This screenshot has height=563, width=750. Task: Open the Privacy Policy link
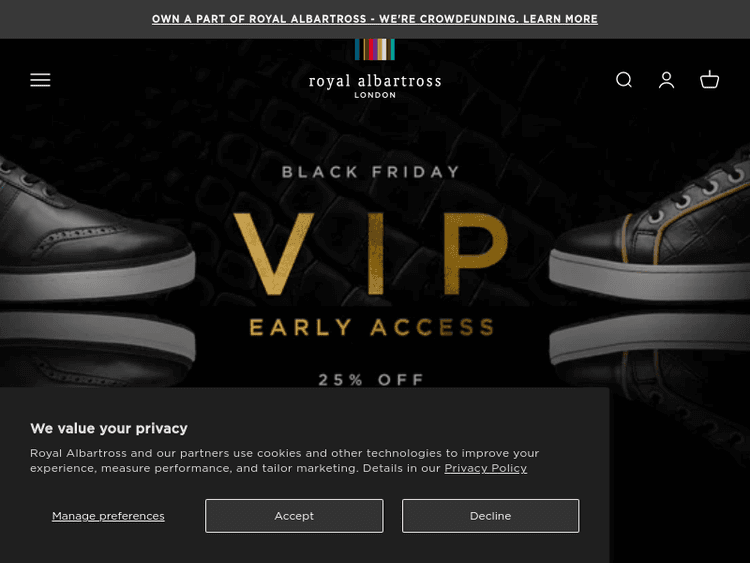[x=485, y=468]
